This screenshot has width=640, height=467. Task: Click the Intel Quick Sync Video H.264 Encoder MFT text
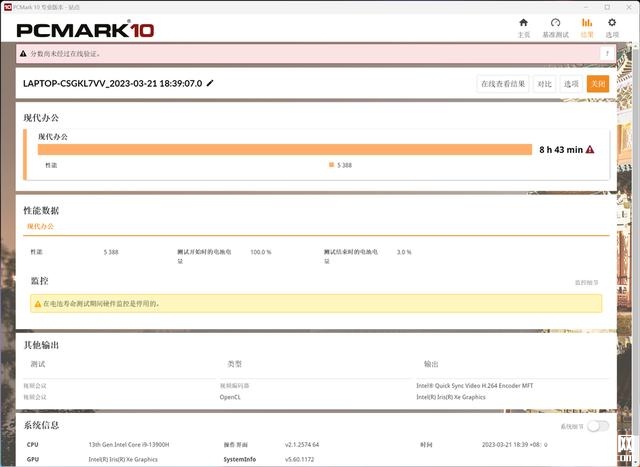pyautogui.click(x=475, y=386)
